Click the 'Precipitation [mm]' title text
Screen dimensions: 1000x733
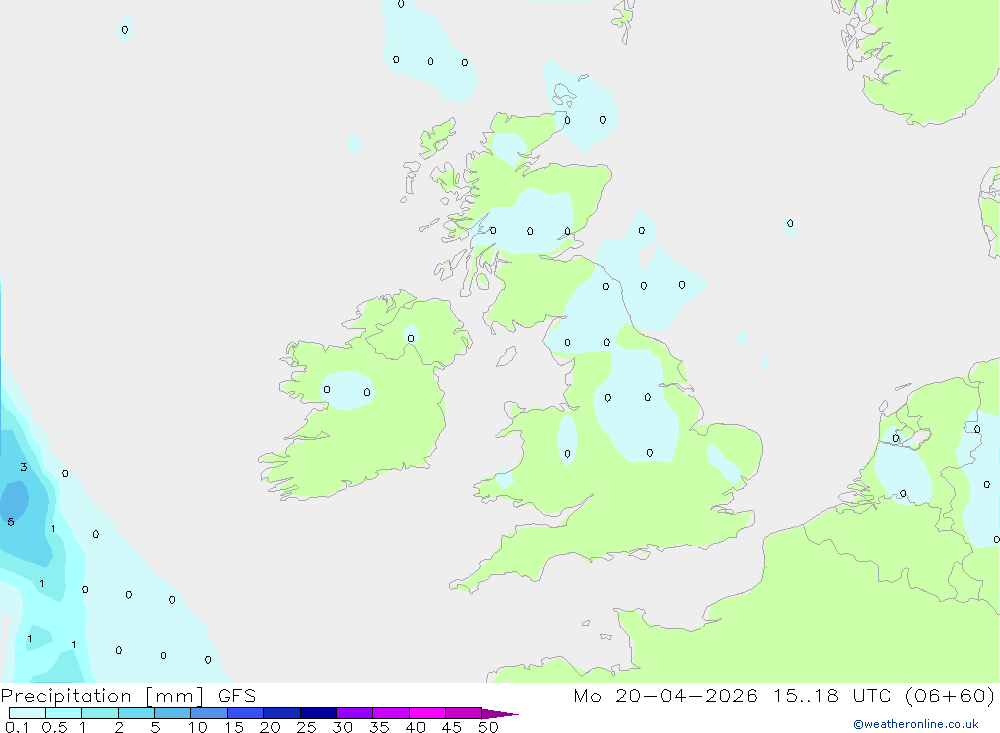click(x=102, y=695)
